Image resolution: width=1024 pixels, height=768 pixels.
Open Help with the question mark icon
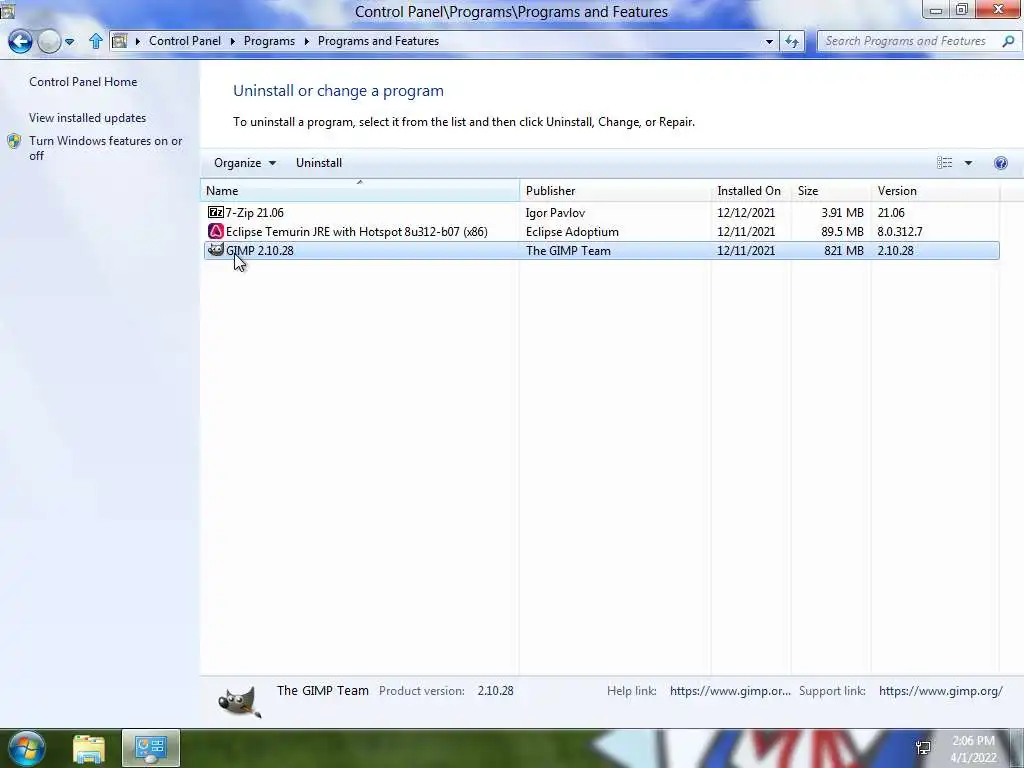(x=1000, y=163)
